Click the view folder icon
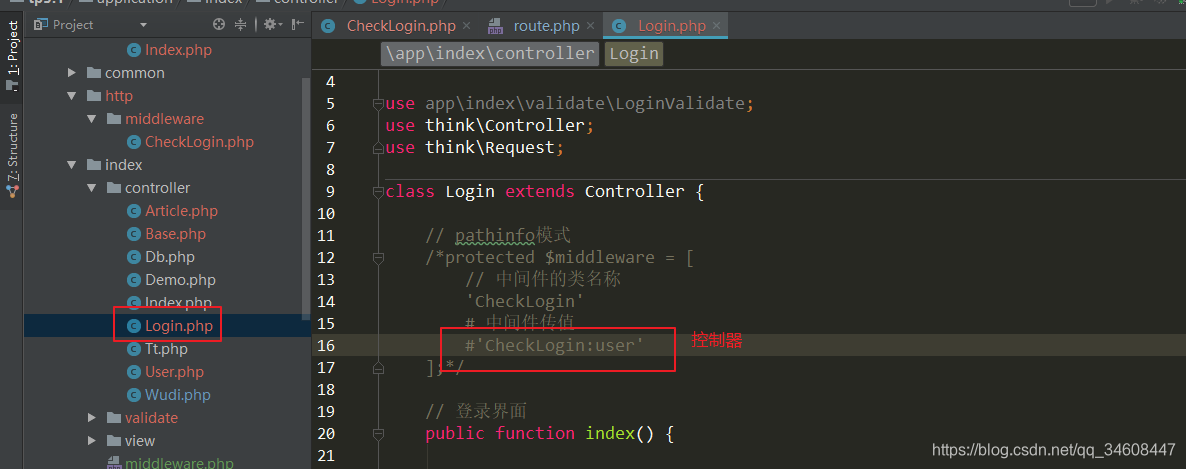 tap(113, 440)
